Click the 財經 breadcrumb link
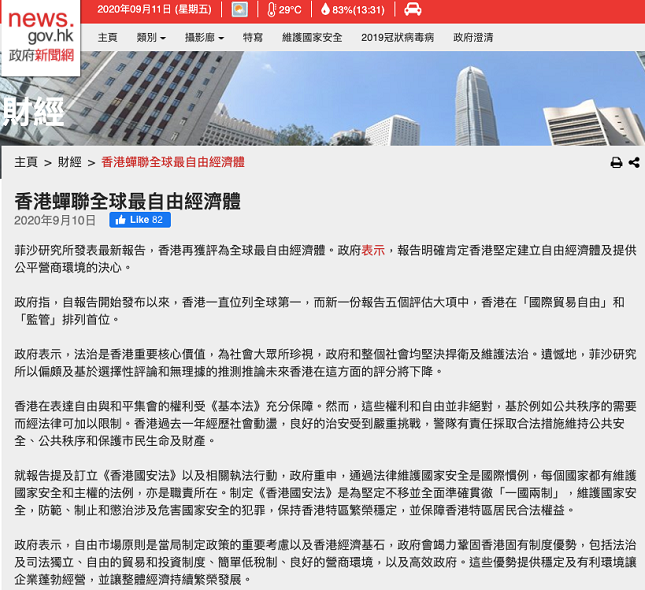Viewport: 645px width, 590px height. [x=70, y=162]
